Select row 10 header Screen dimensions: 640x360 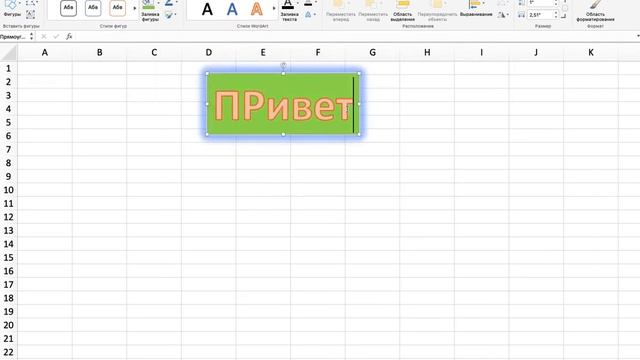click(9, 190)
